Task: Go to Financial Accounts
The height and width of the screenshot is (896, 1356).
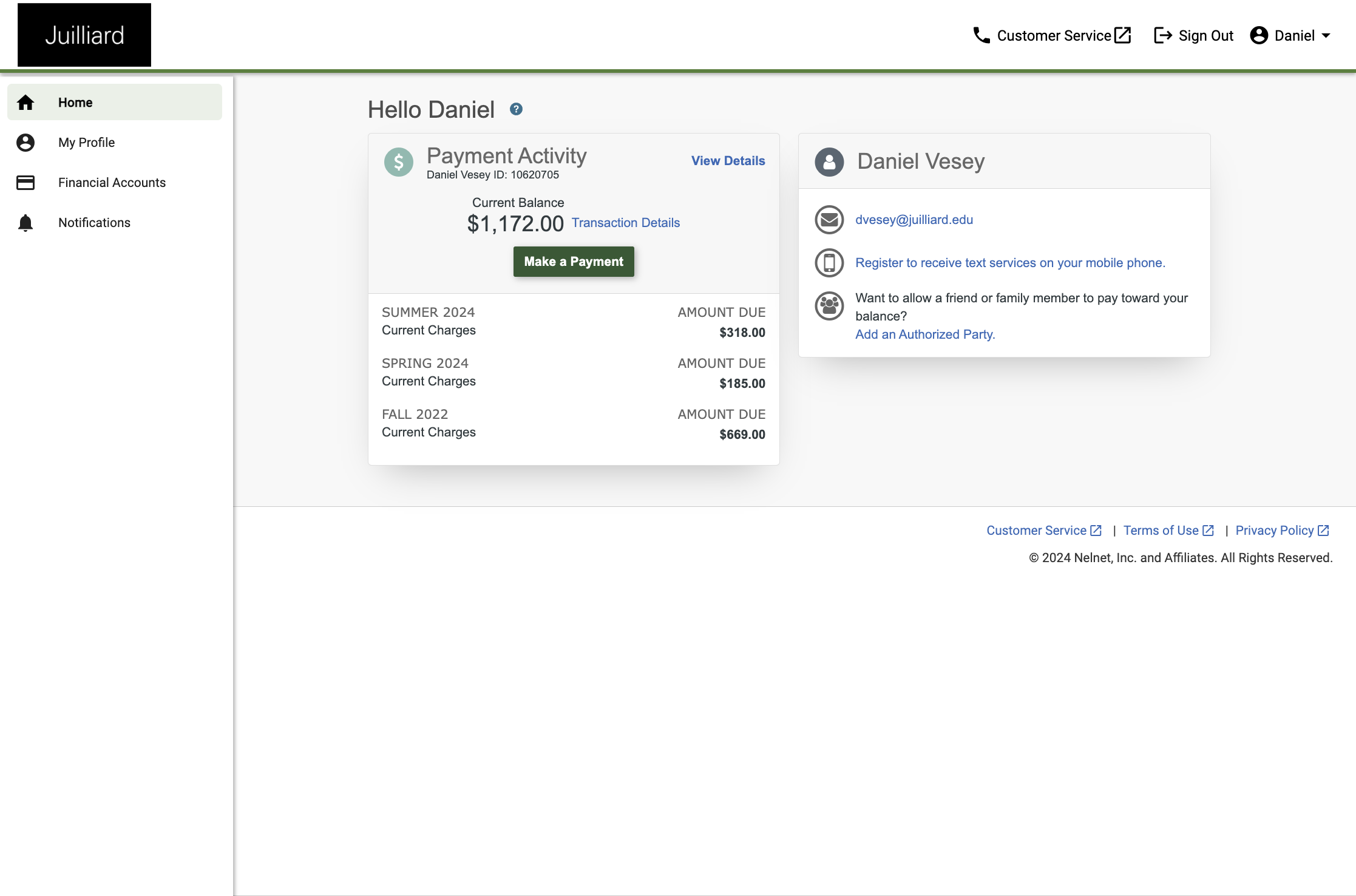Action: [115, 183]
